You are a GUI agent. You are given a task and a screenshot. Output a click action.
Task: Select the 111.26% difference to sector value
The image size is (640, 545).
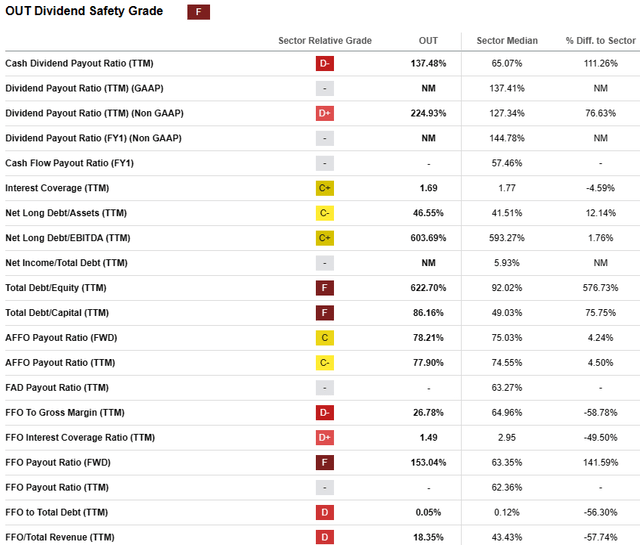pos(600,63)
